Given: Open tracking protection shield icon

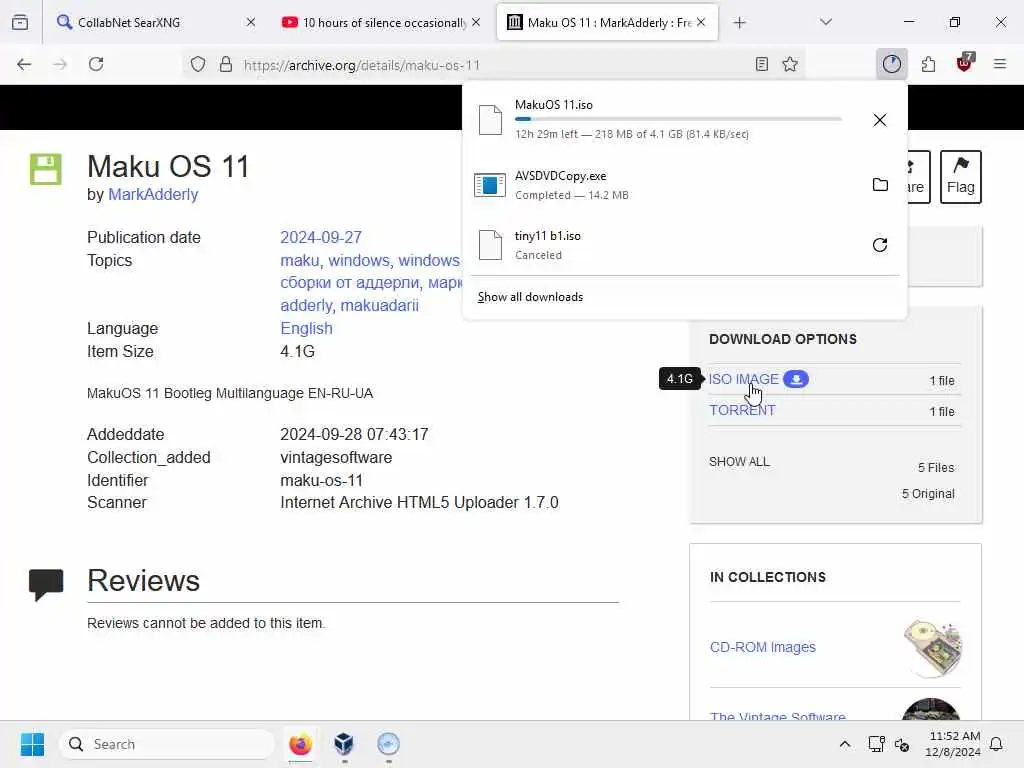Looking at the screenshot, I should coord(198,64).
